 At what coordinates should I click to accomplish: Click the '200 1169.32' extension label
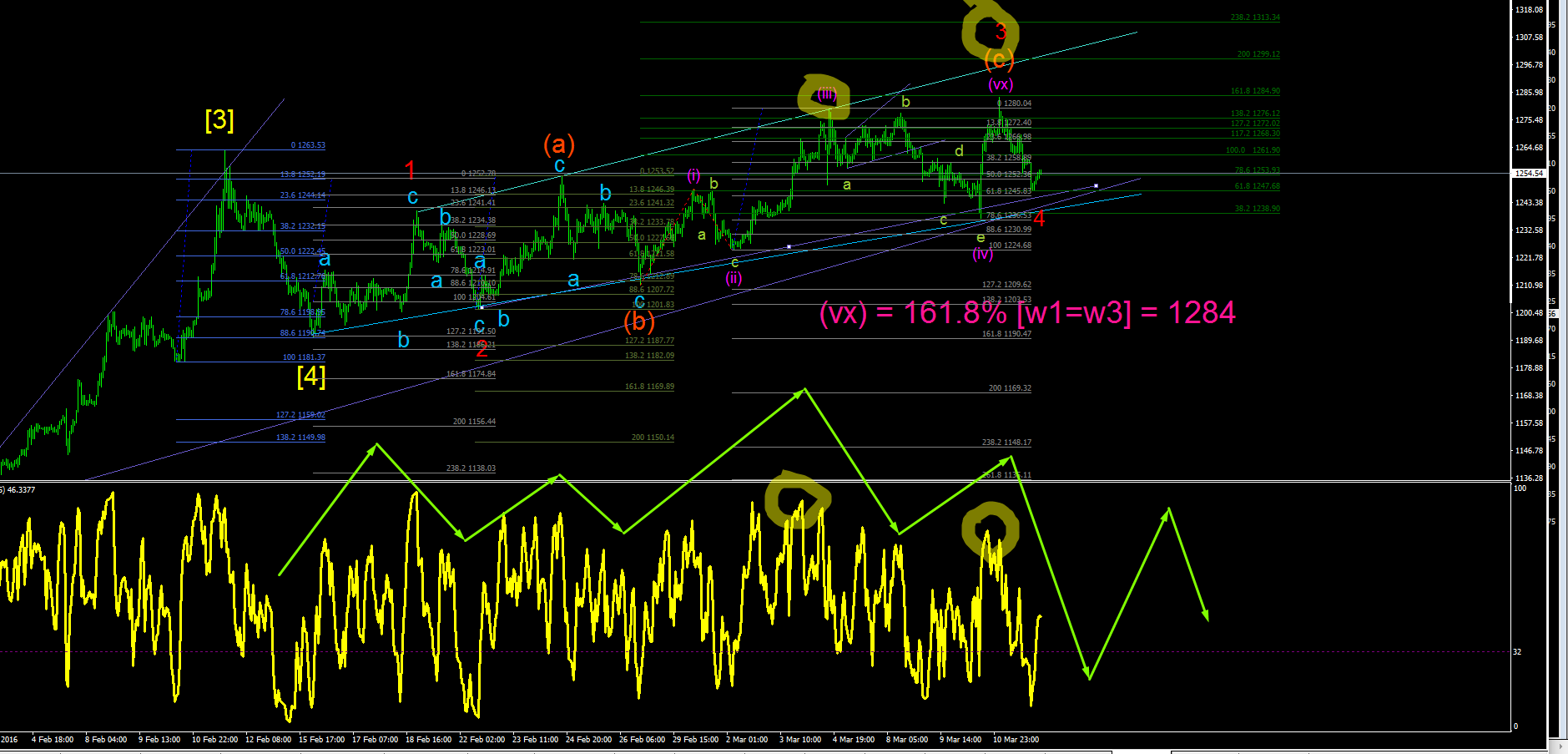point(1010,388)
